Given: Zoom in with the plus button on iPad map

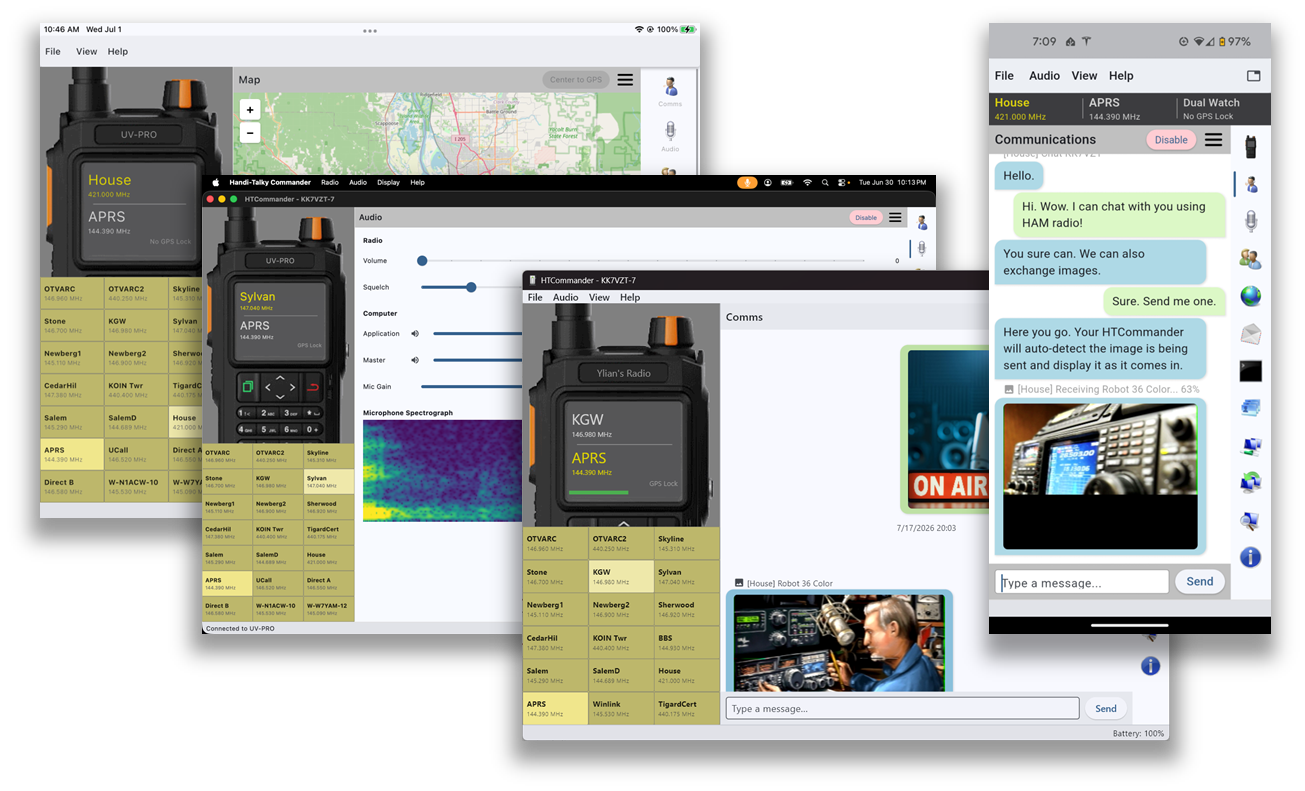Looking at the screenshot, I should 250,109.
